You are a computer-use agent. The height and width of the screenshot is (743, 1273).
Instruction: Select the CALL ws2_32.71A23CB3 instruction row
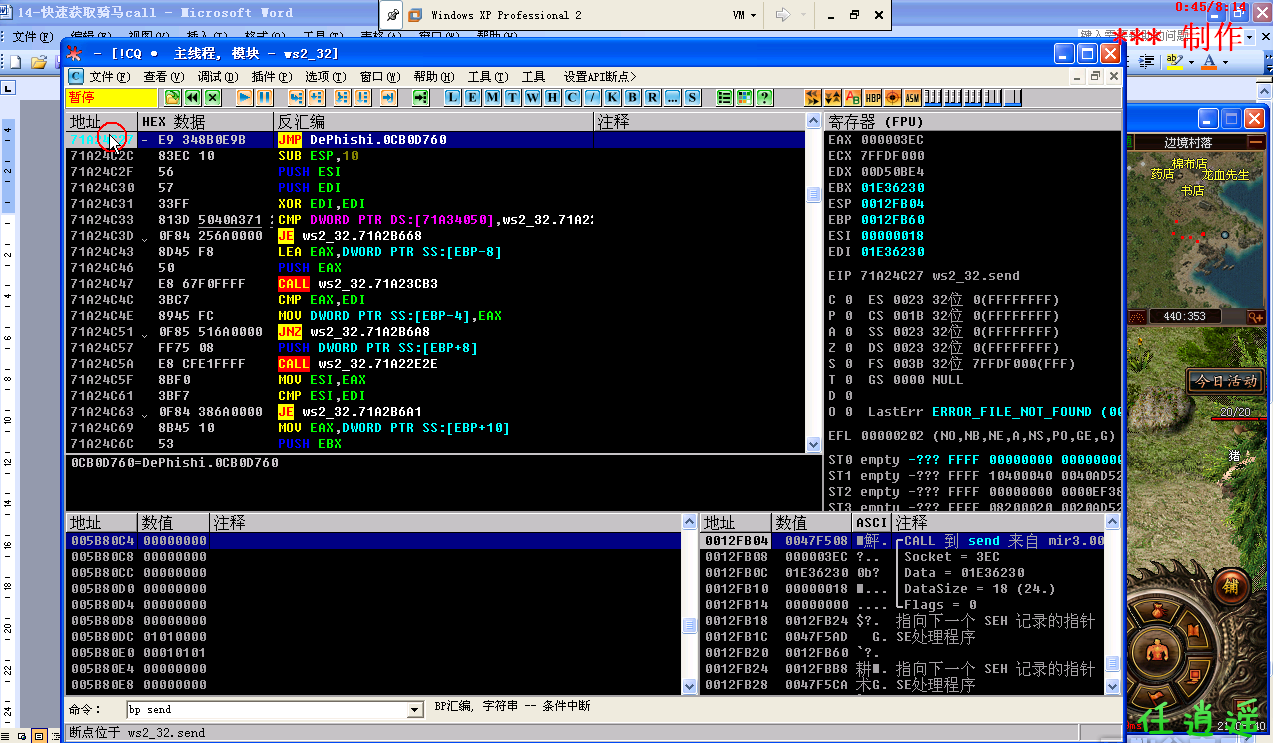tap(436, 284)
